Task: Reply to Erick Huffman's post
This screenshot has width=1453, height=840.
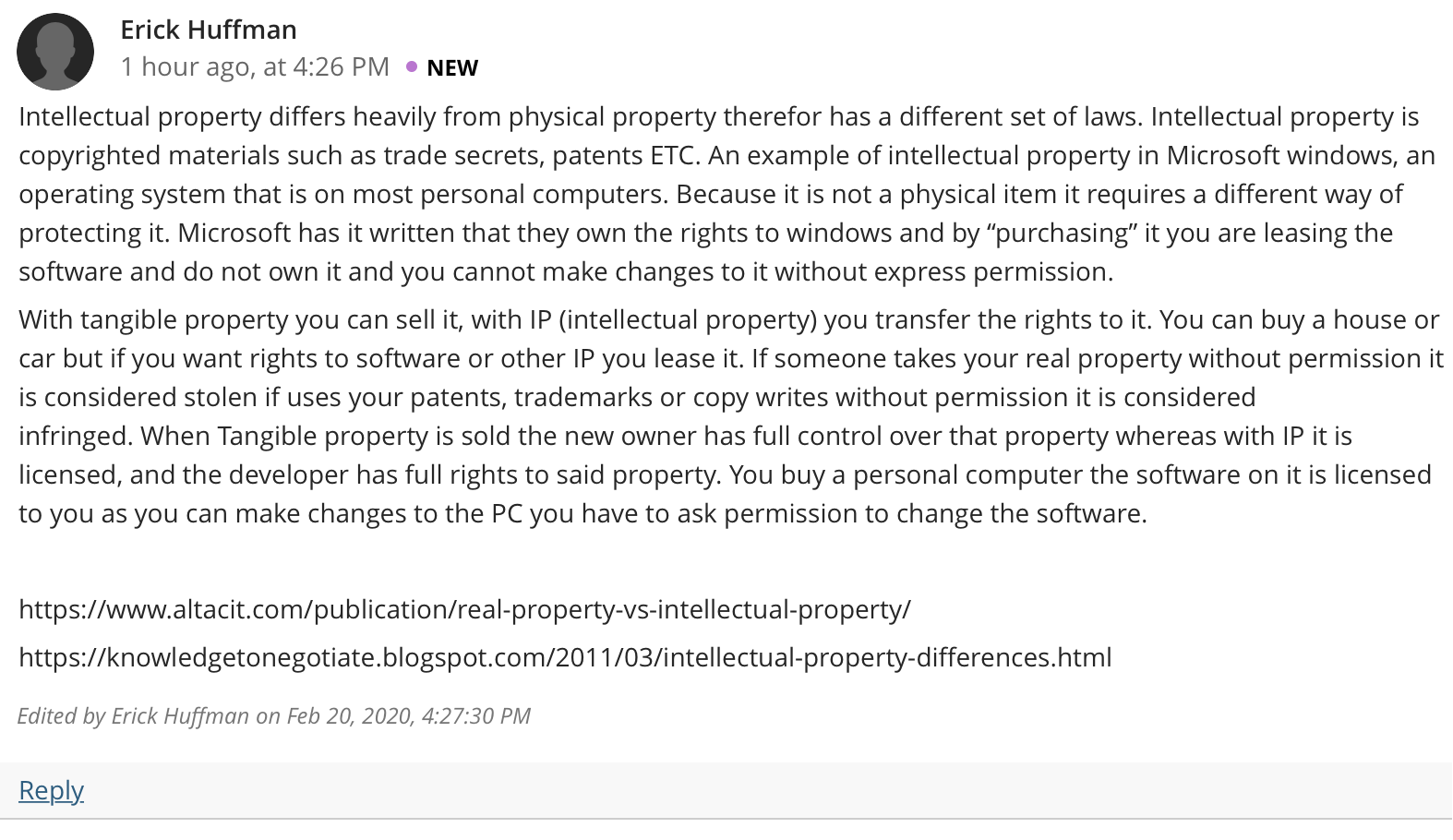Action: [x=51, y=790]
